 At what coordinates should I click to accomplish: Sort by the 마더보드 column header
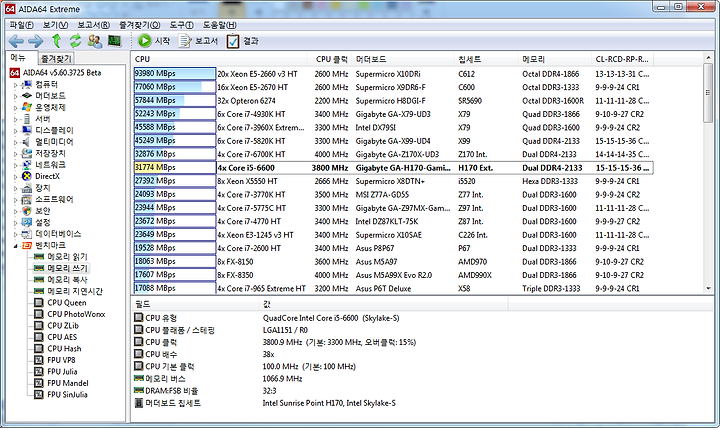click(x=403, y=59)
